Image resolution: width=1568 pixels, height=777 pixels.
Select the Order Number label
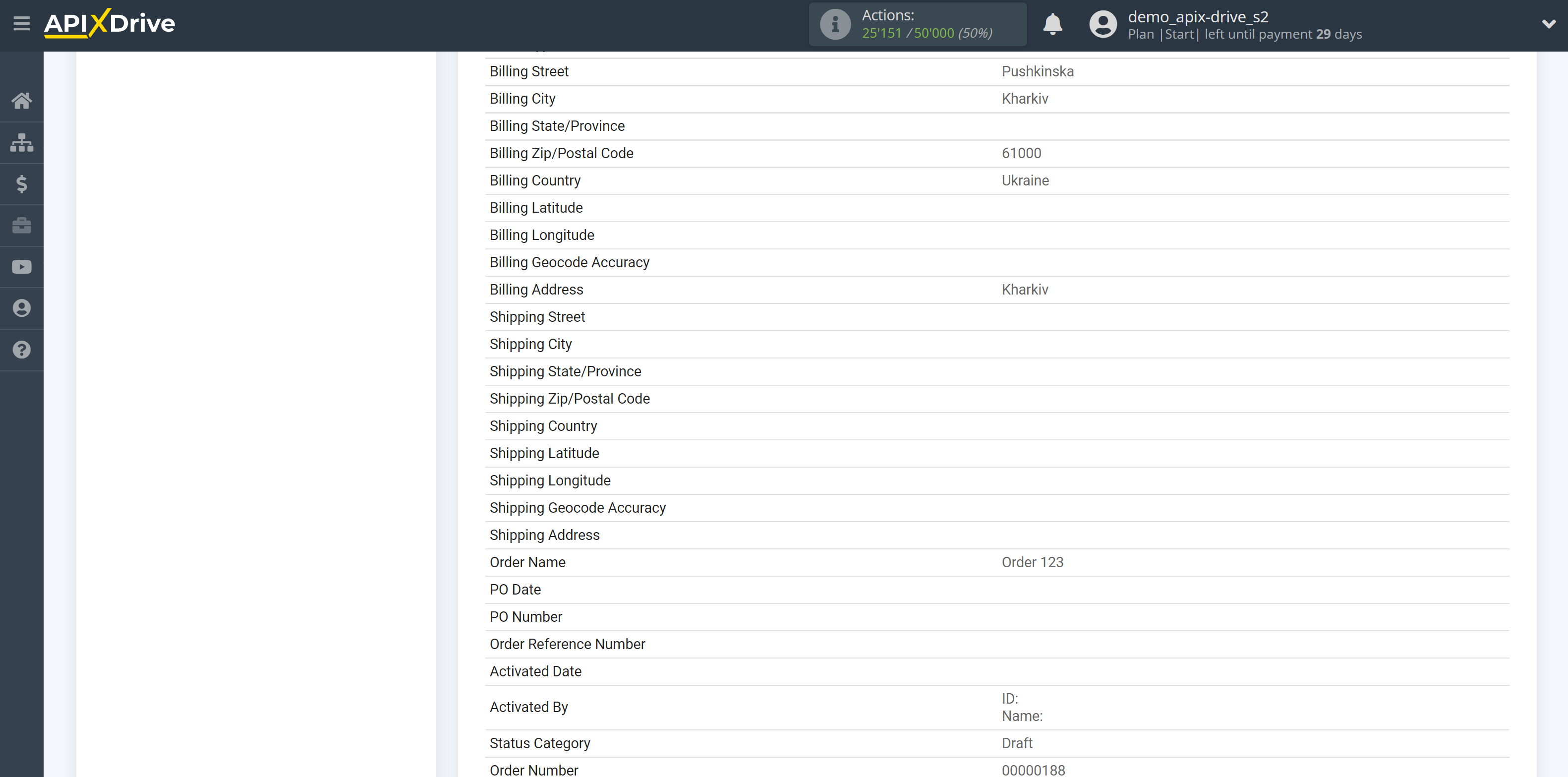coord(534,770)
